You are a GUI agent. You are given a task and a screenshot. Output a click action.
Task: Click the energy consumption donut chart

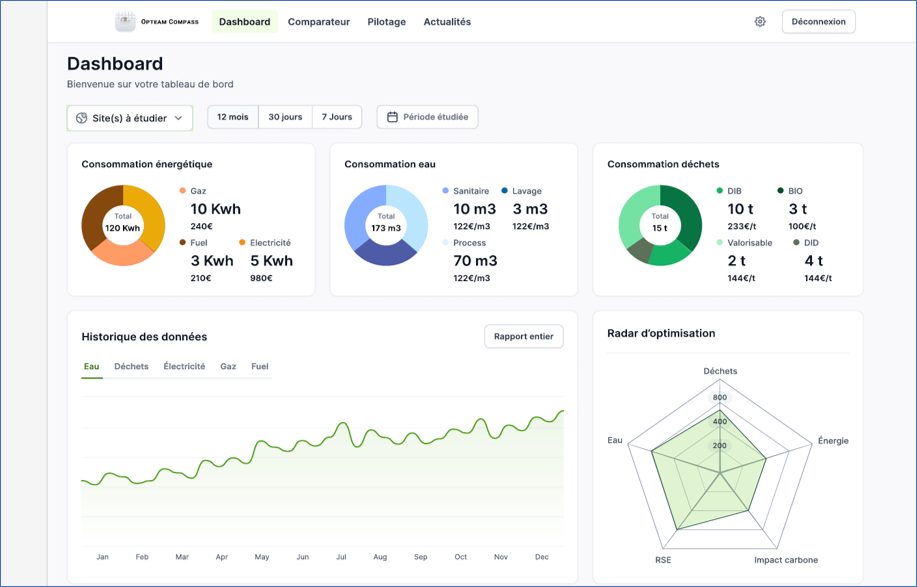coord(123,225)
